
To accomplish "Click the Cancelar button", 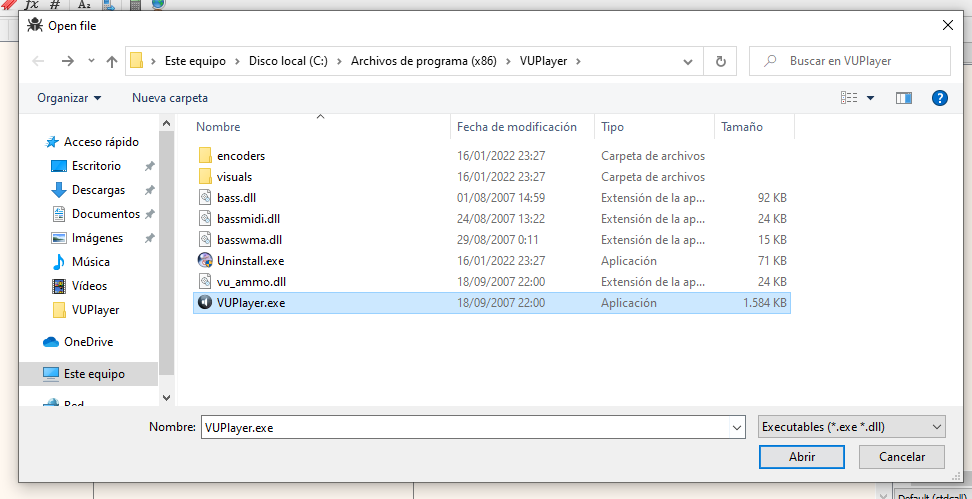I will pyautogui.click(x=902, y=457).
